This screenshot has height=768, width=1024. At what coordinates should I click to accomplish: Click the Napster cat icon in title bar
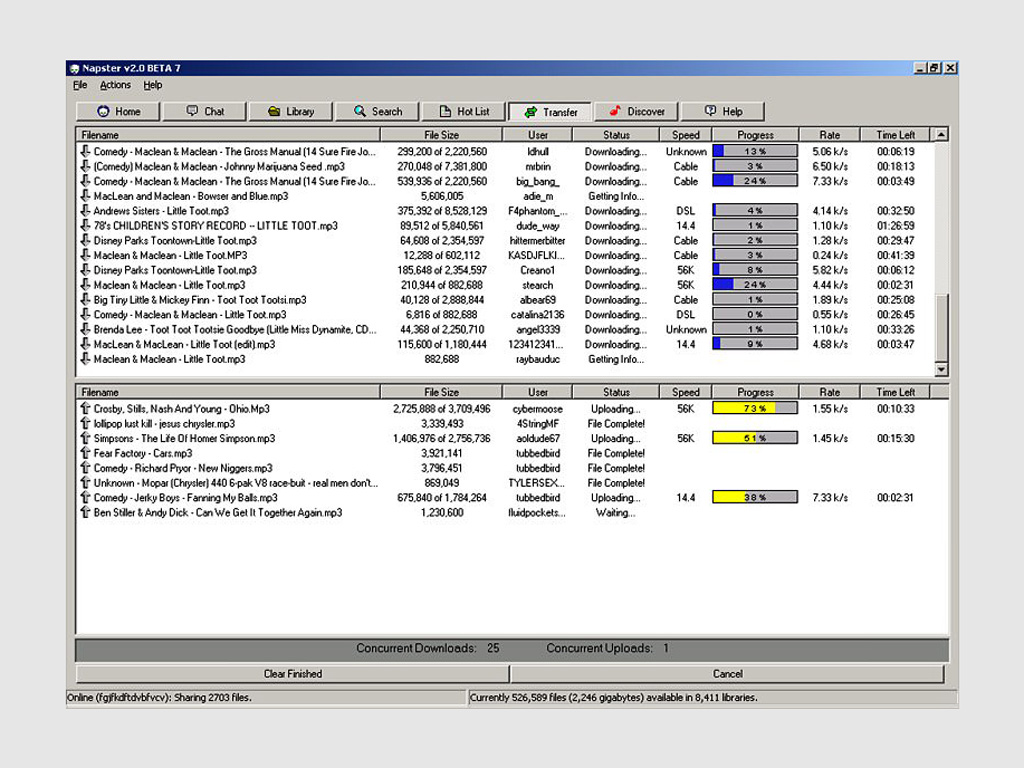74,69
